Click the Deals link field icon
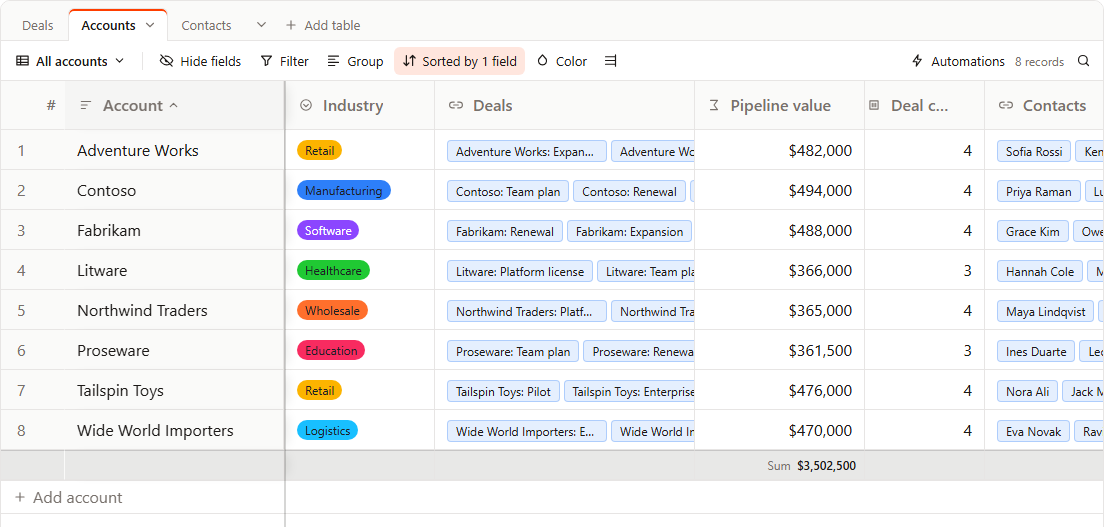 [x=456, y=106]
